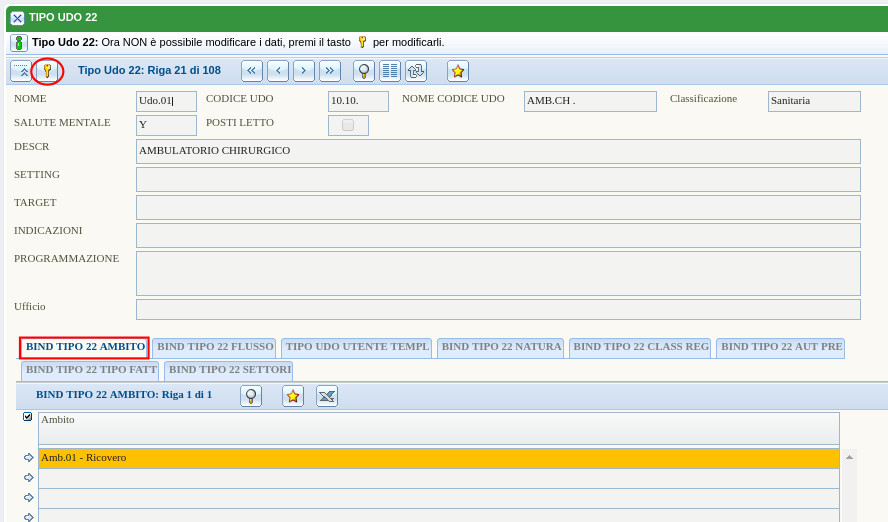Click BIND TIPO 22 AMBITO: Riga 1 di 1 label
This screenshot has width=888, height=522.
(x=124, y=395)
